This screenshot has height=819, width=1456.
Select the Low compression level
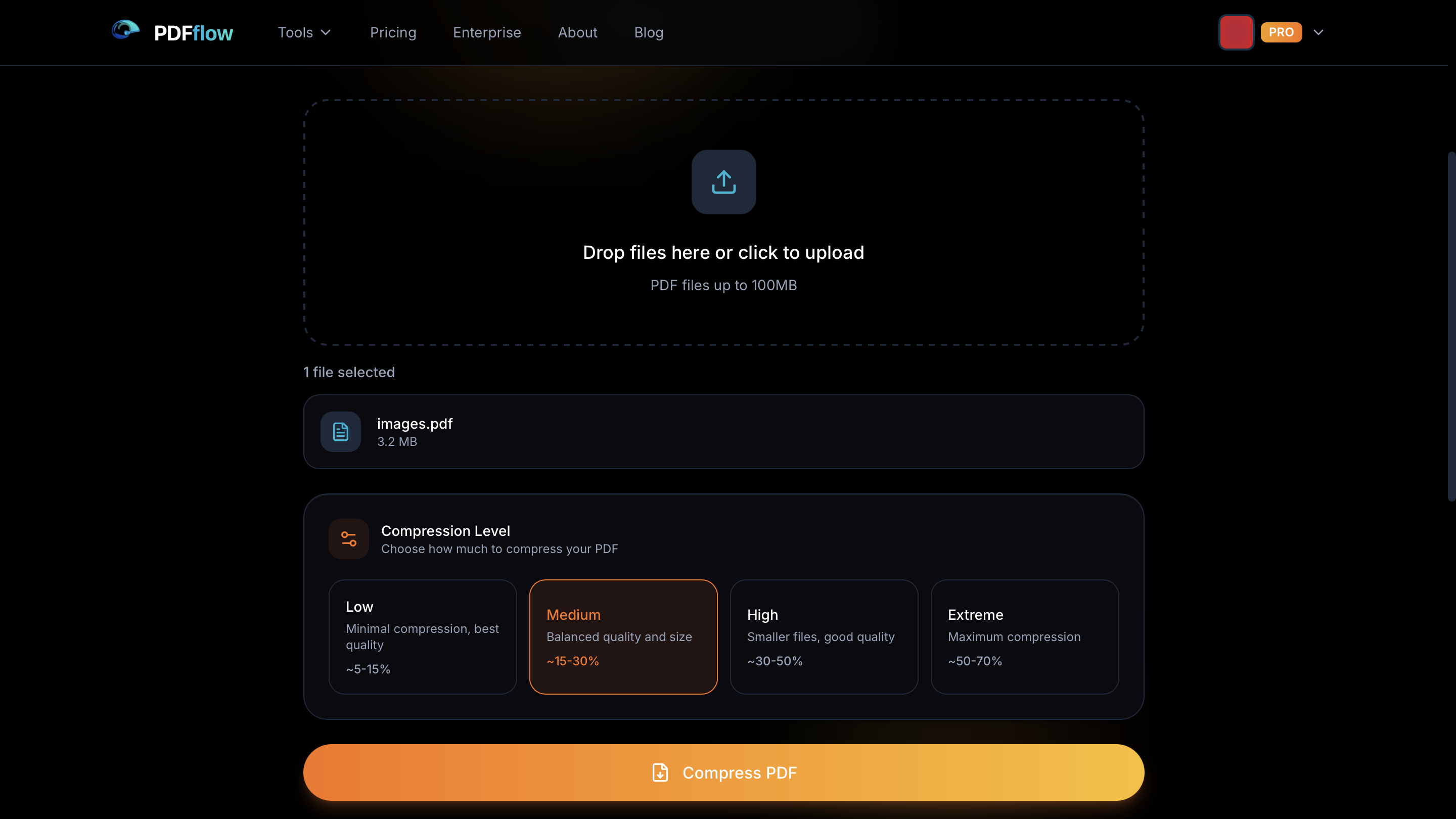click(x=422, y=636)
